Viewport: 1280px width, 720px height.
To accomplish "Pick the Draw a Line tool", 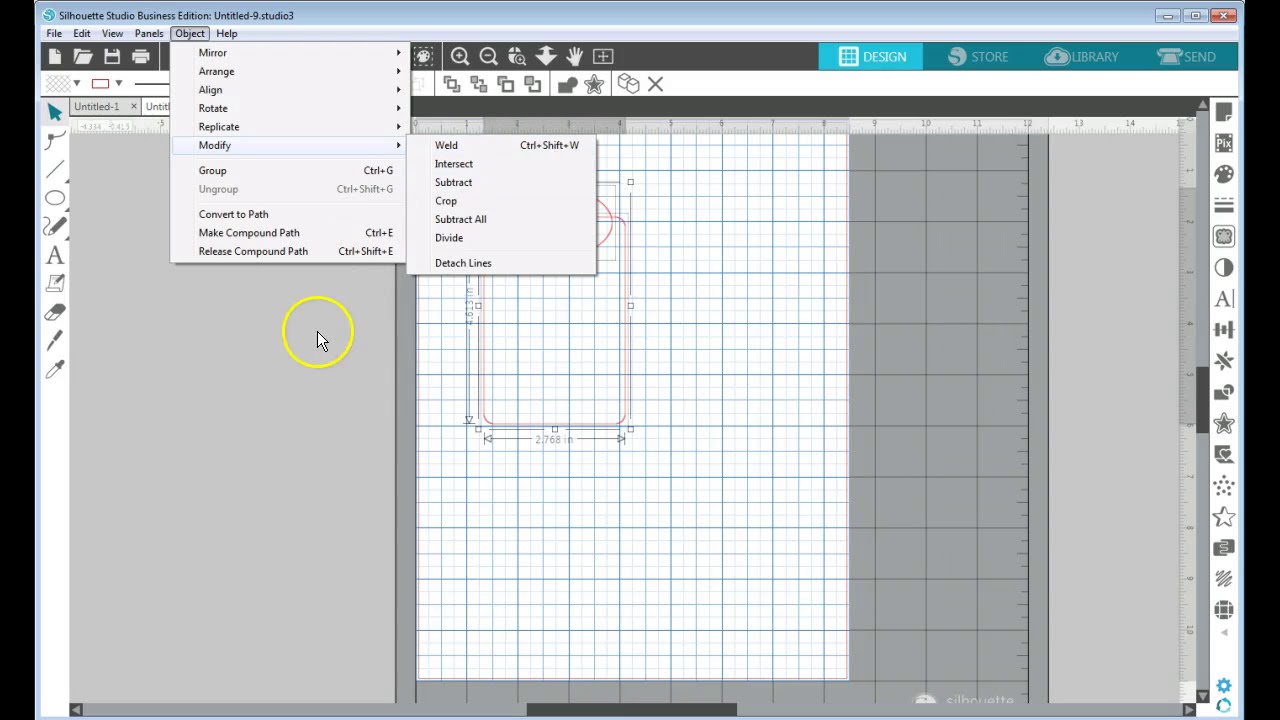I will 55,169.
